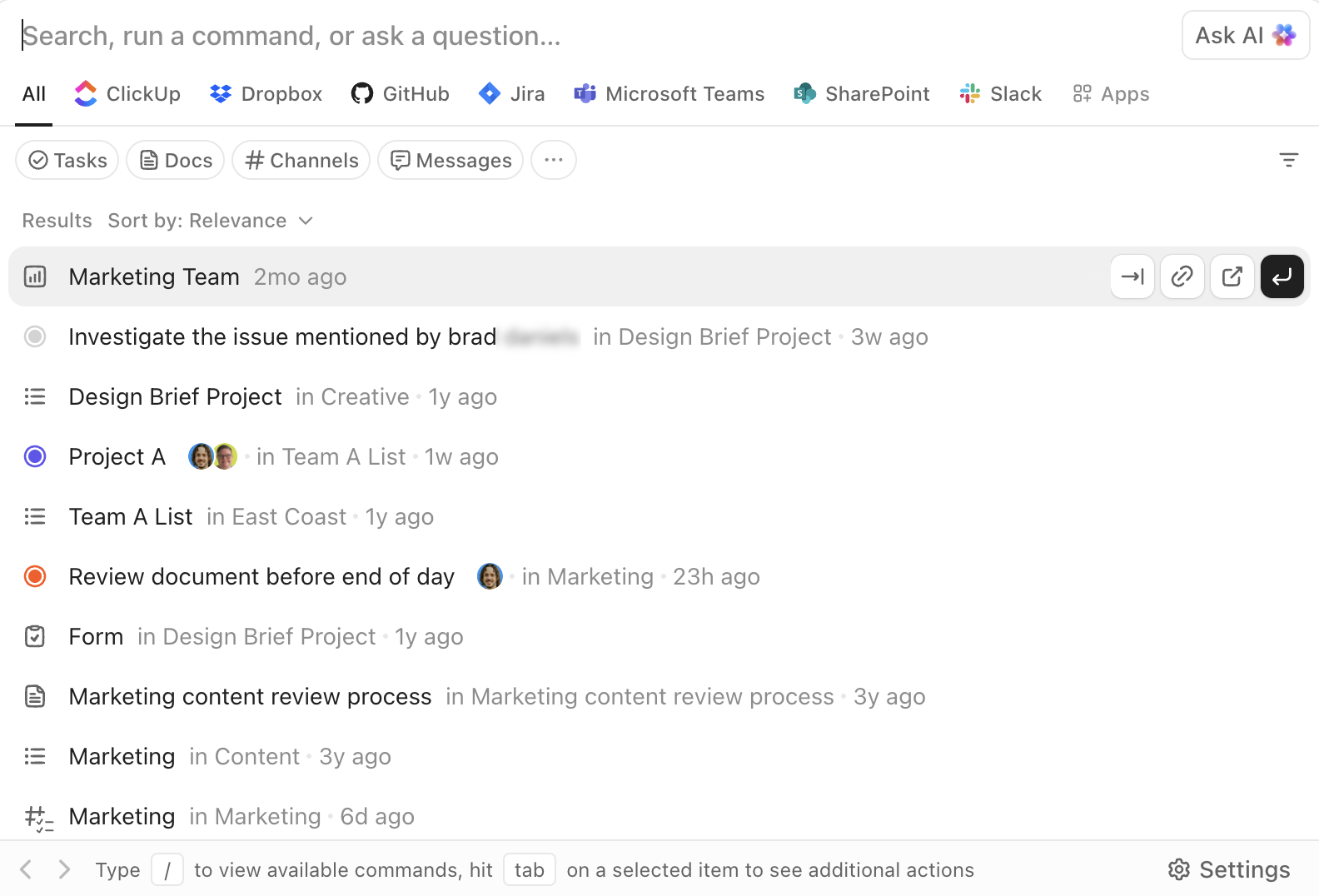
Task: Click the Form result type icon
Action: coord(35,636)
